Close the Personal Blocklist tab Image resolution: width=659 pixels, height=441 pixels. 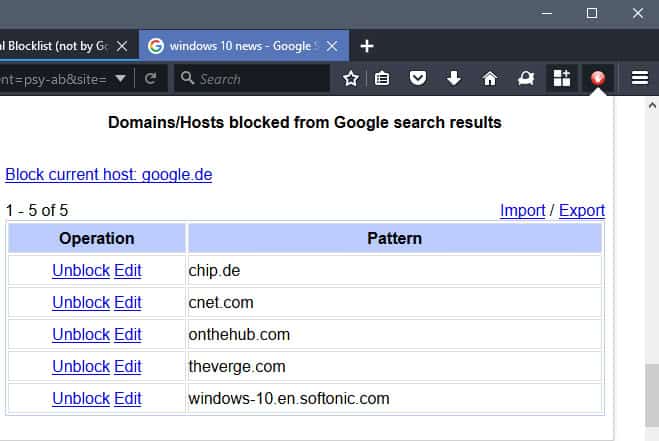(x=122, y=46)
